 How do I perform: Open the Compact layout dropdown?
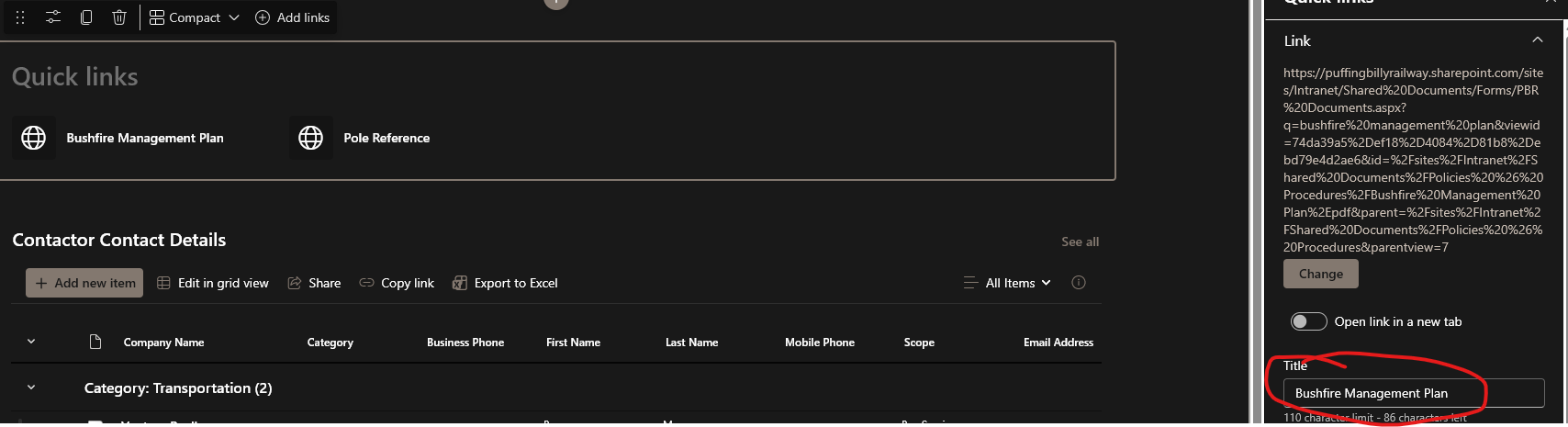coord(194,17)
